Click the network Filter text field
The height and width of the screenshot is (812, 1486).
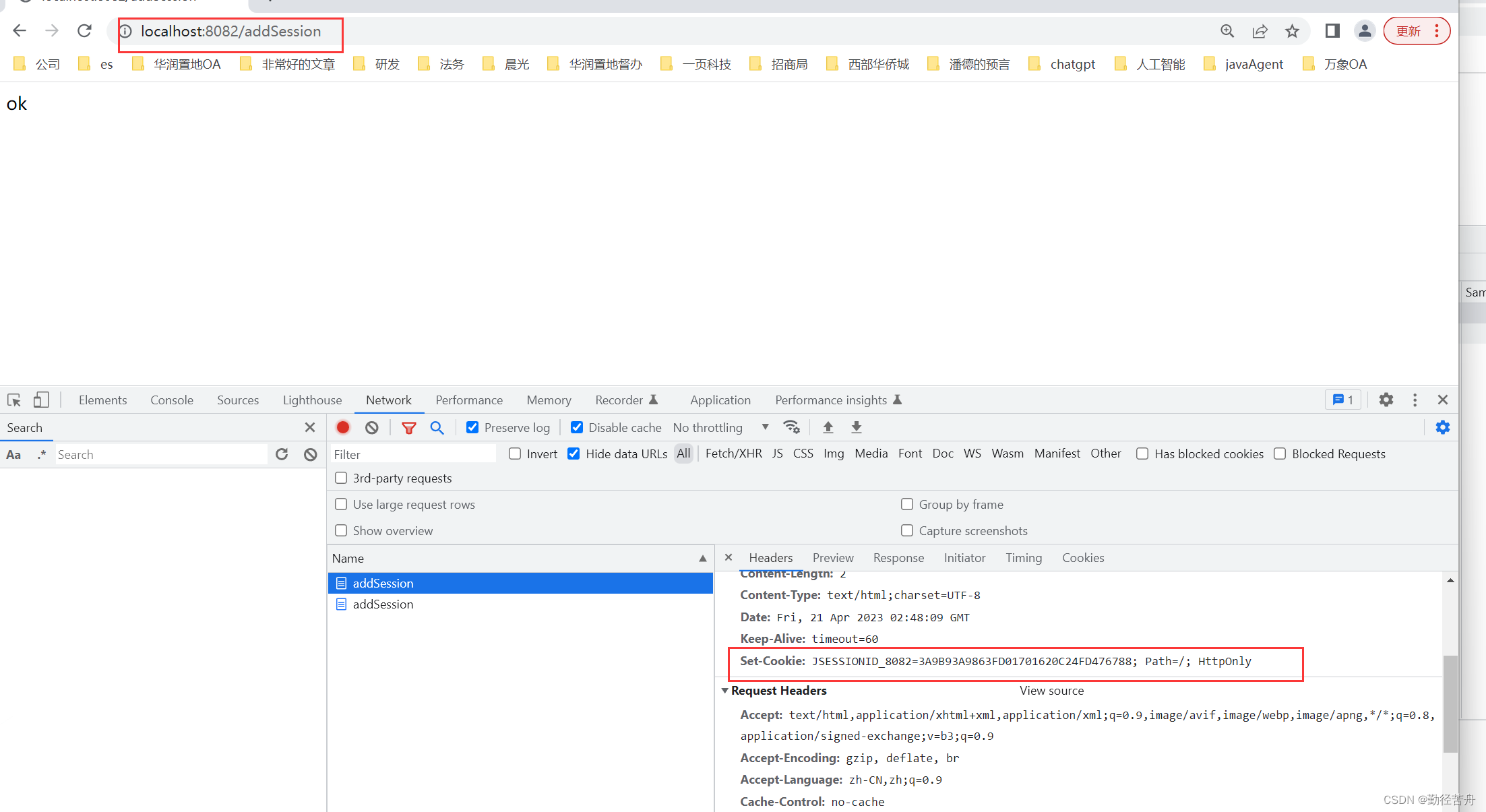click(x=413, y=454)
